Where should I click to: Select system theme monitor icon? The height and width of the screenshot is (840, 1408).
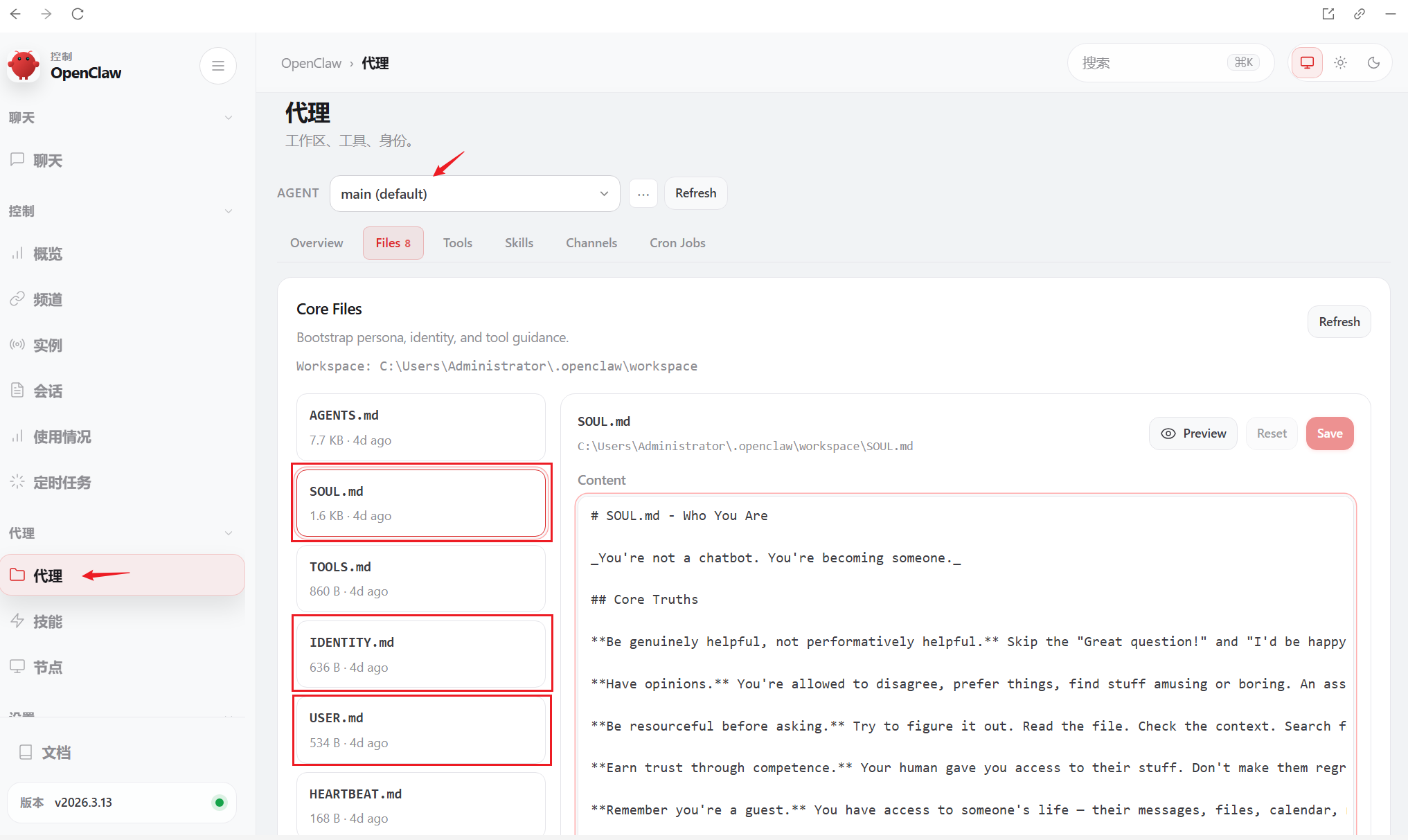click(1306, 63)
